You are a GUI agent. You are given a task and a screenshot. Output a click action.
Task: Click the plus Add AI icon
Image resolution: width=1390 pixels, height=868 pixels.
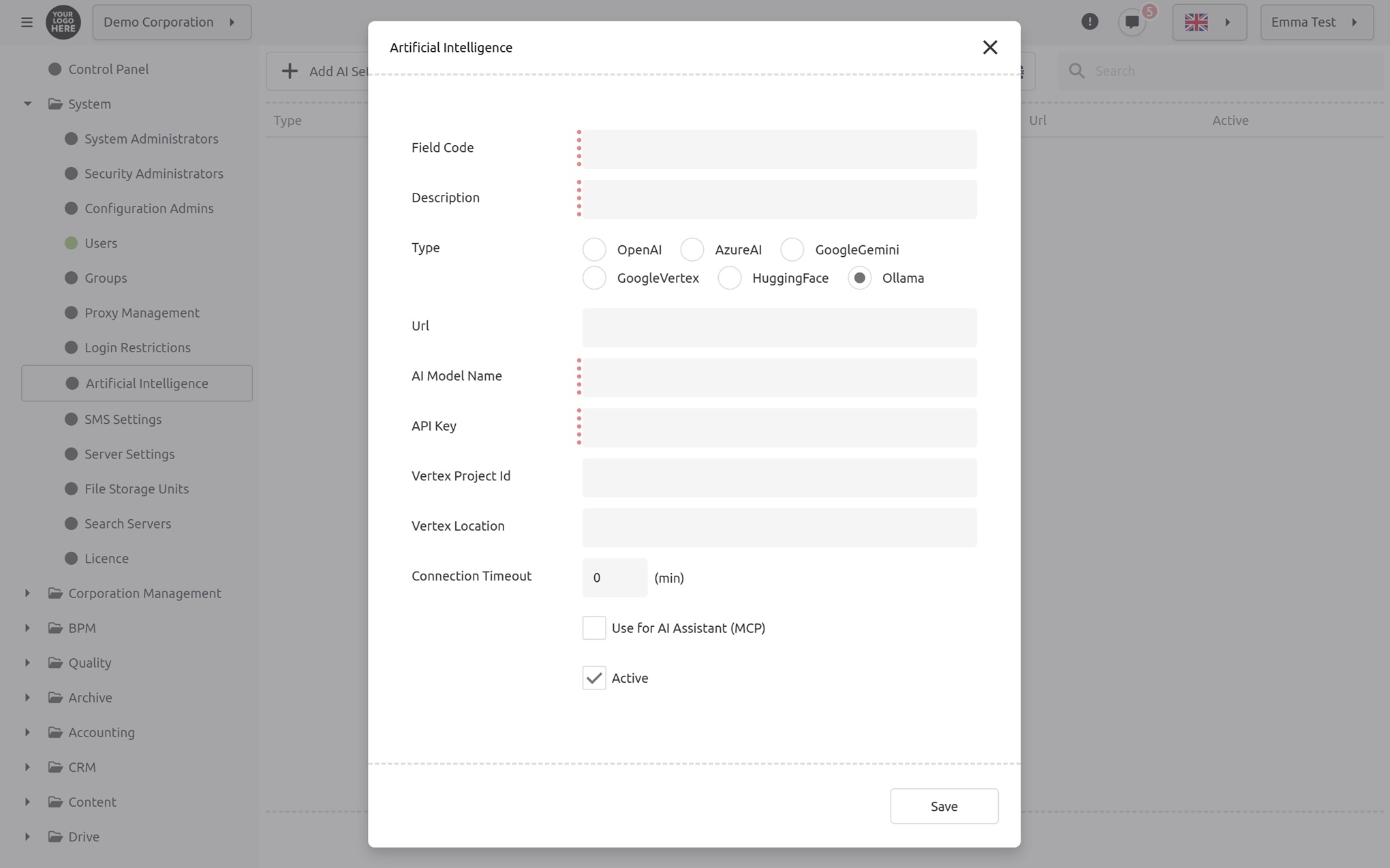(290, 71)
